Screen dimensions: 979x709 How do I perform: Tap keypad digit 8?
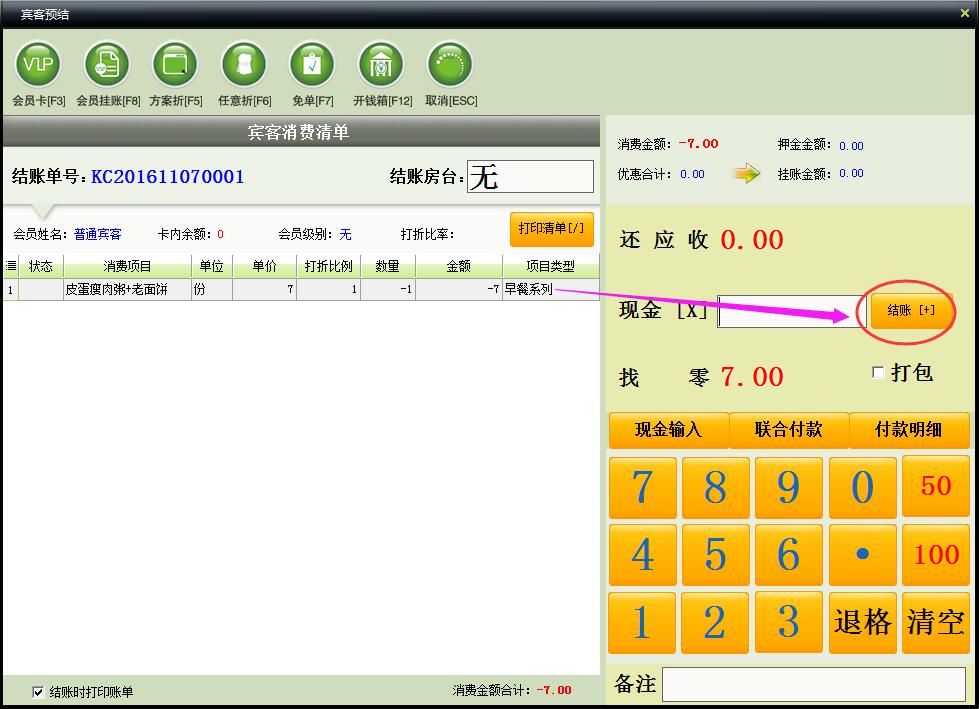(x=716, y=487)
